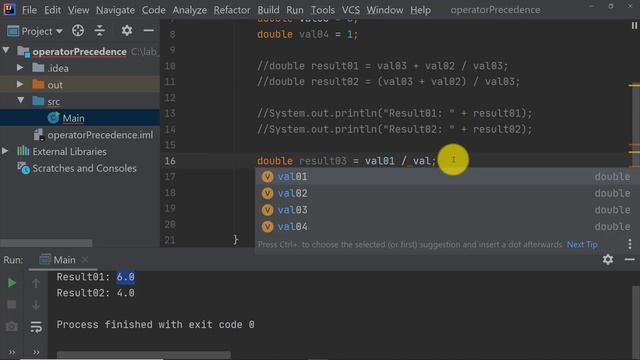Click the Project panel horizontal scrollbar
Image resolution: width=640 pixels, height=360 pixels.
(x=46, y=243)
